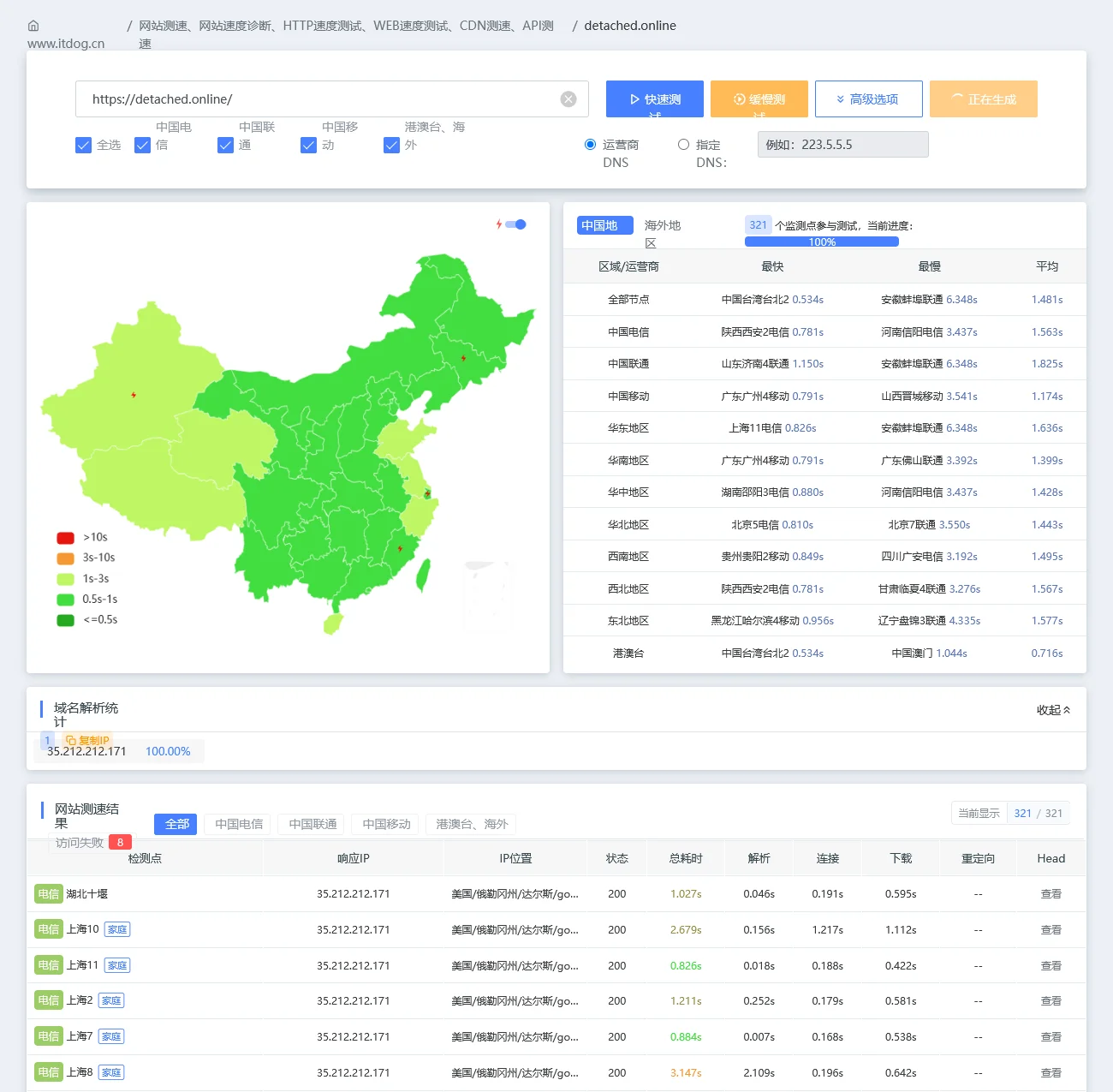Uncheck the 中国移动 checkbox
1113x1092 pixels.
point(308,146)
